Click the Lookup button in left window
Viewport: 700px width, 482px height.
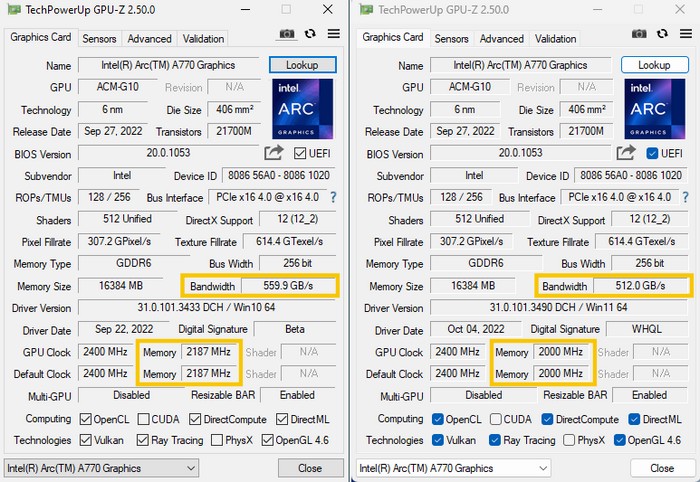point(302,65)
